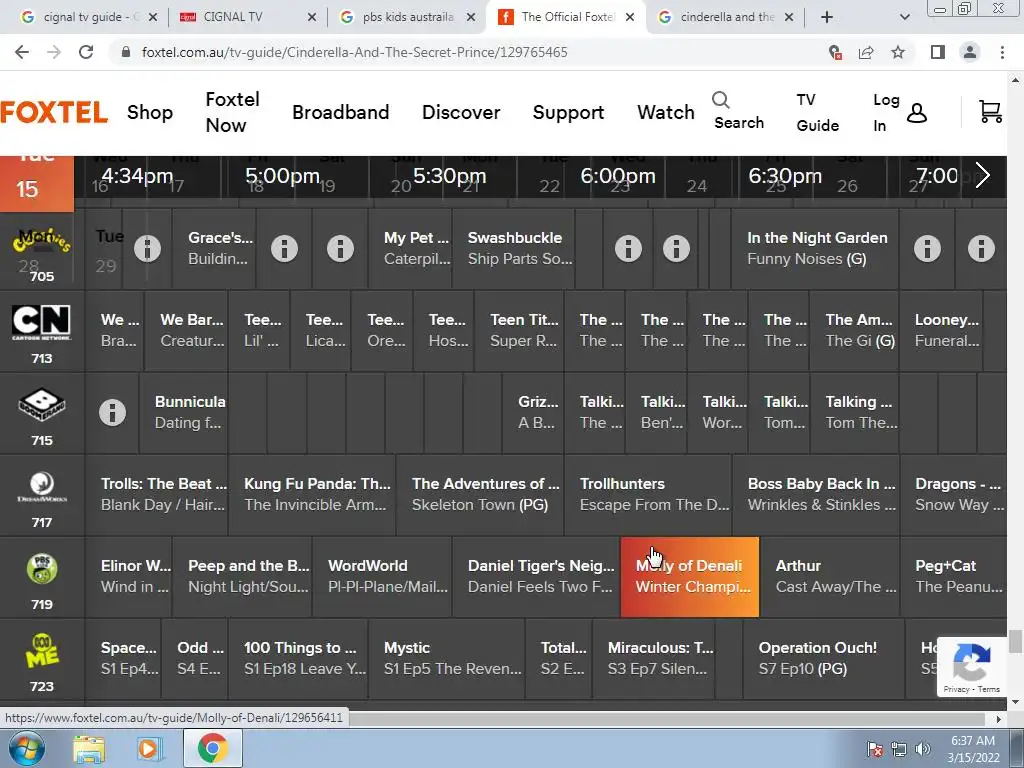Open 100 Things to listing
The height and width of the screenshot is (768, 1024).
point(298,658)
